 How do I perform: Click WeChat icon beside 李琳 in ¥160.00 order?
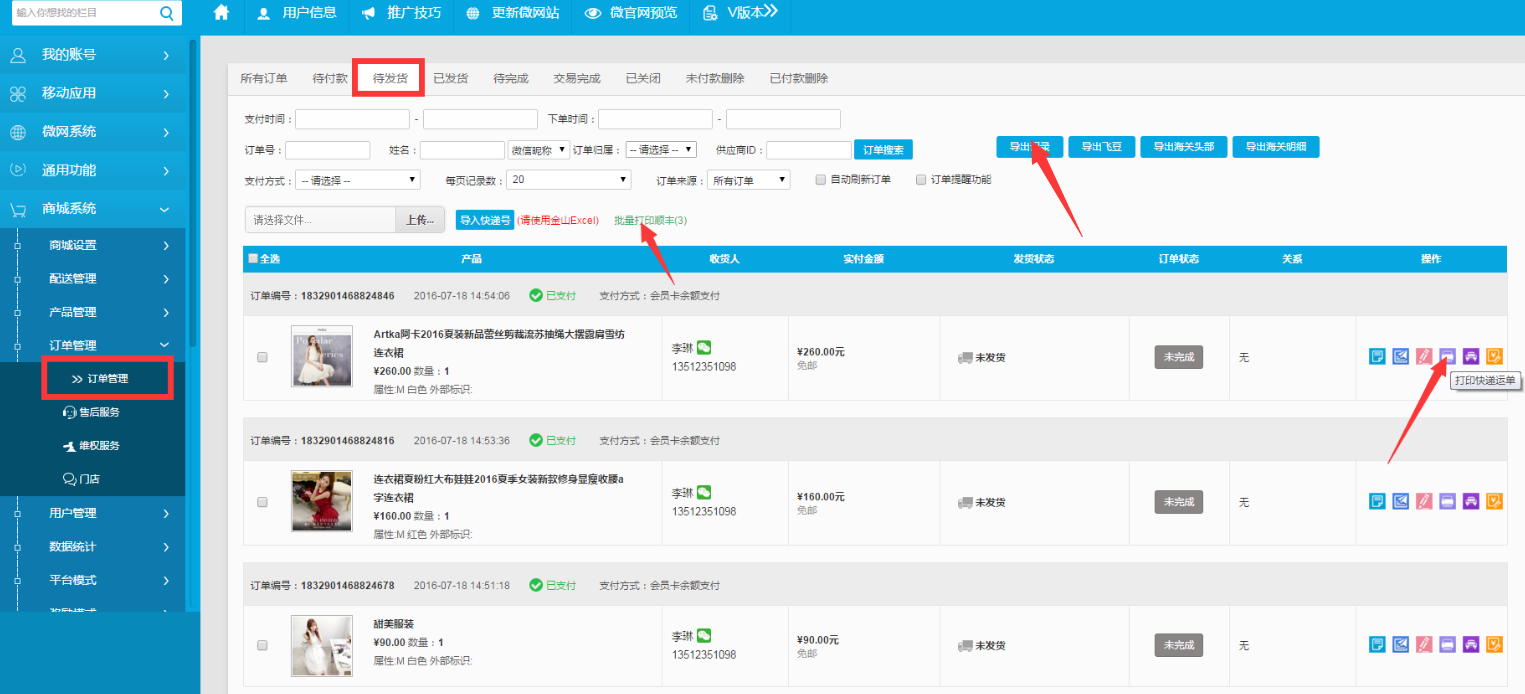click(704, 492)
